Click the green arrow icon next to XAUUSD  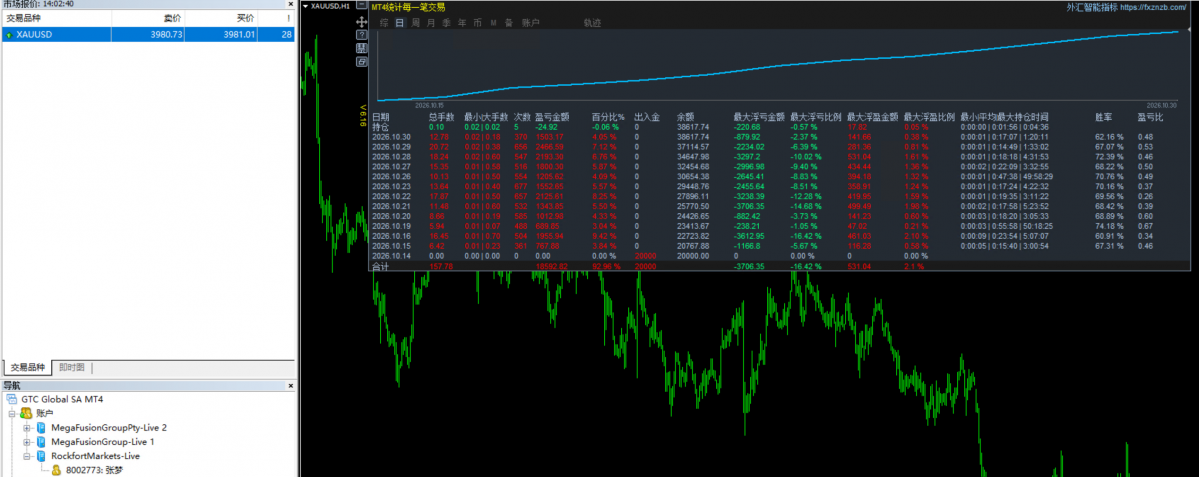(8, 34)
